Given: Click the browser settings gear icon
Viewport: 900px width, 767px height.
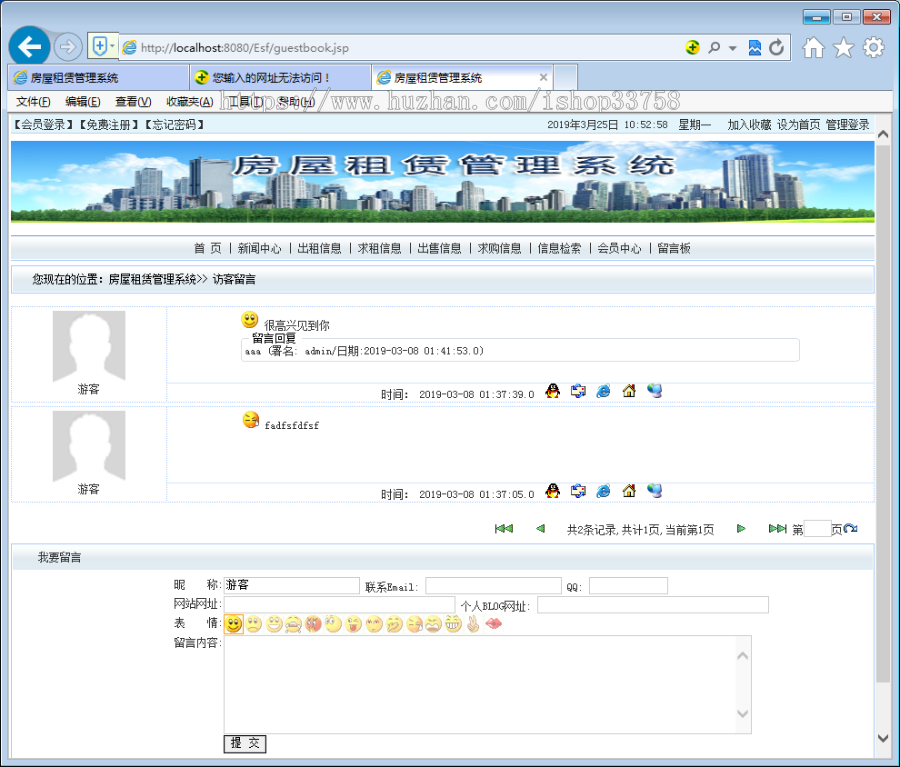Looking at the screenshot, I should point(872,46).
